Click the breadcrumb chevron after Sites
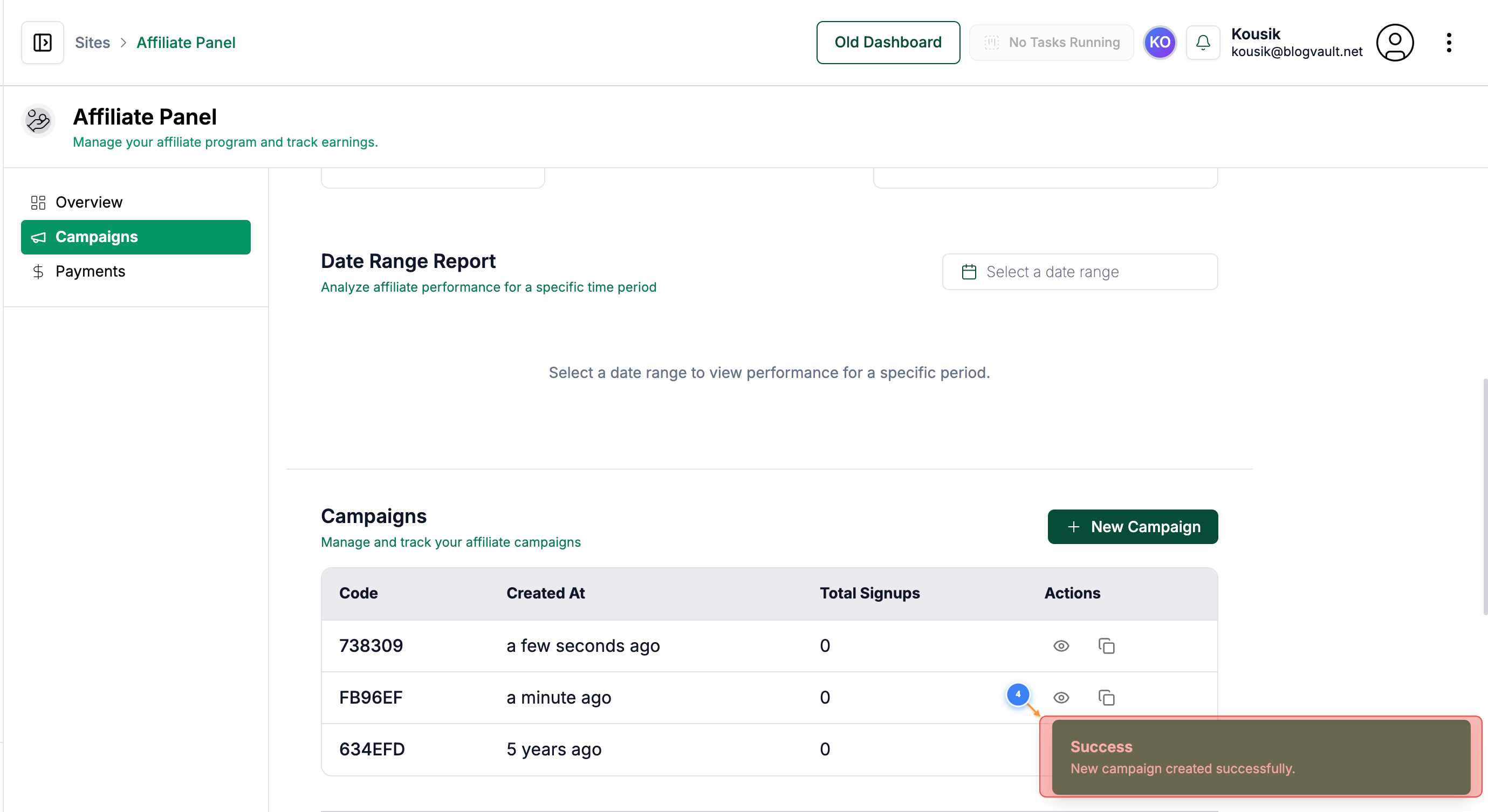 [123, 43]
